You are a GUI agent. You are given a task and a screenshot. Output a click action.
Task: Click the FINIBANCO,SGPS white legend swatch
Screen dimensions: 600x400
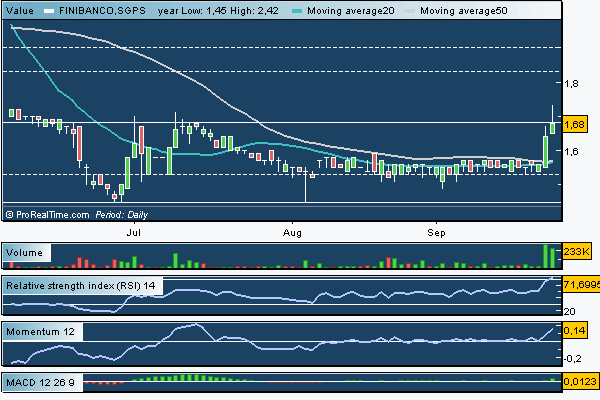49,11
